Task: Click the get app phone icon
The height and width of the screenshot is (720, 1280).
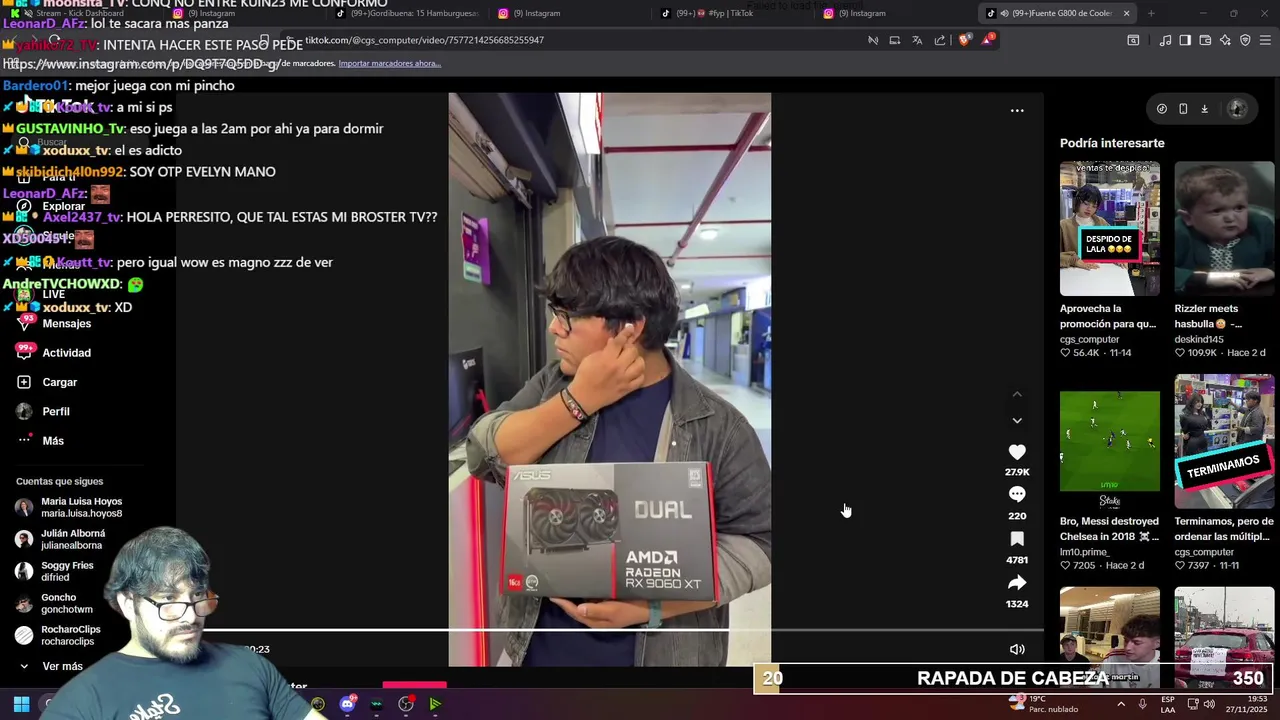Action: tap(1183, 109)
